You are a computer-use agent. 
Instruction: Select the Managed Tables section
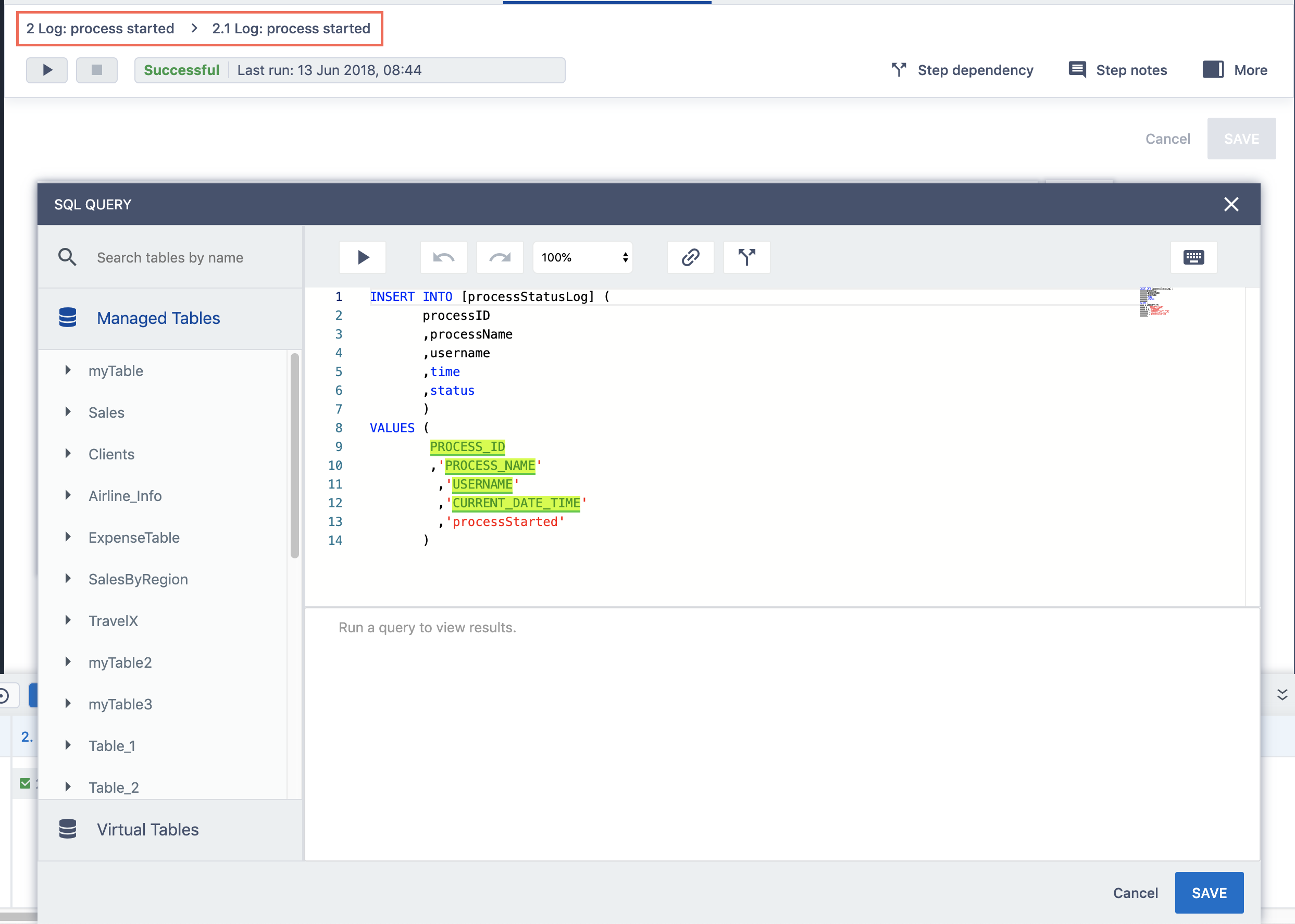coord(158,318)
